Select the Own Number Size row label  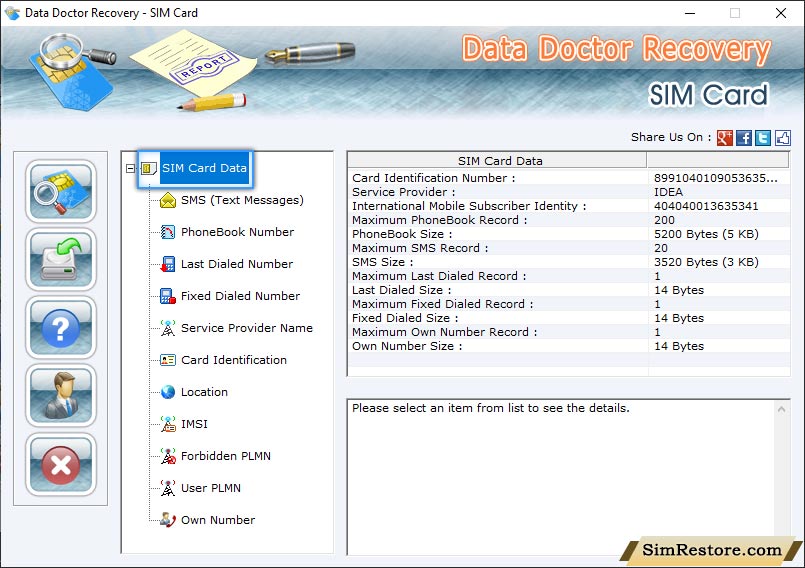pos(407,346)
